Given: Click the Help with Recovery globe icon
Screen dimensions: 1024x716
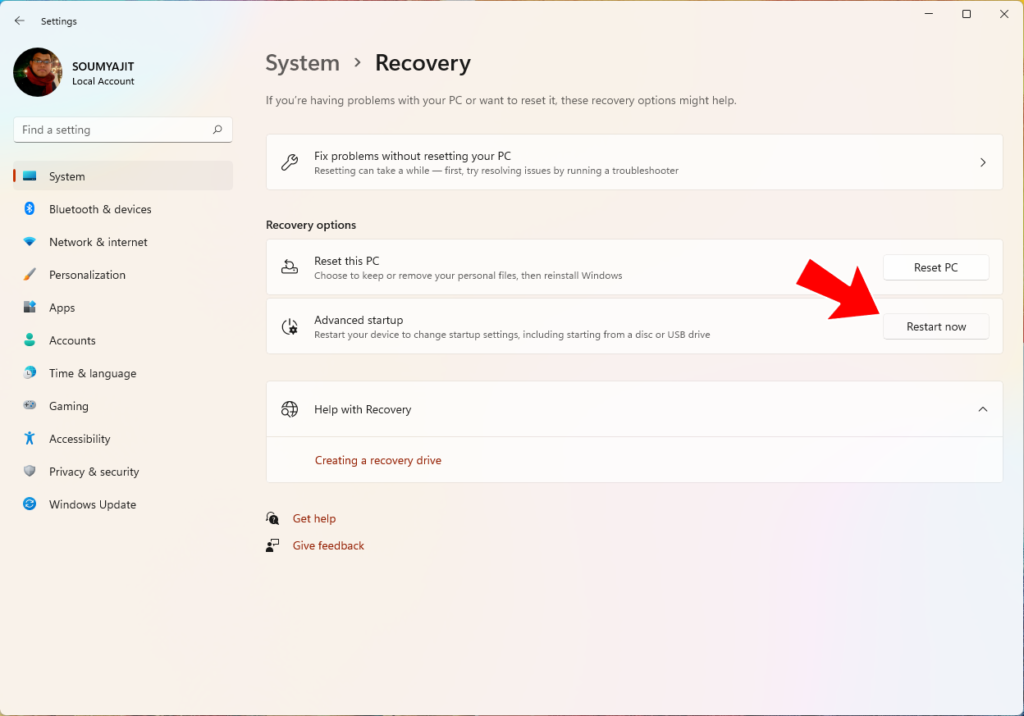Looking at the screenshot, I should click(289, 409).
